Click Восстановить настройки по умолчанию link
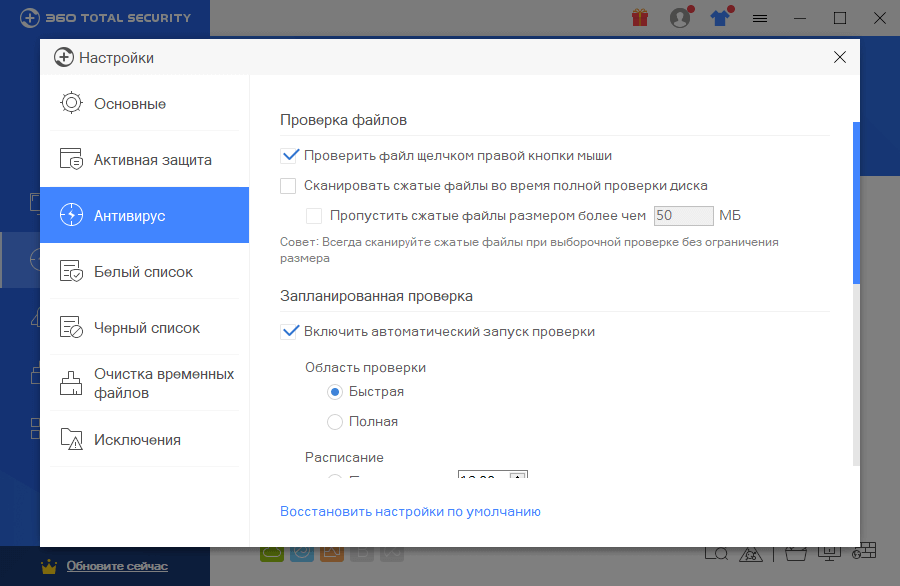900x586 pixels. 410,511
